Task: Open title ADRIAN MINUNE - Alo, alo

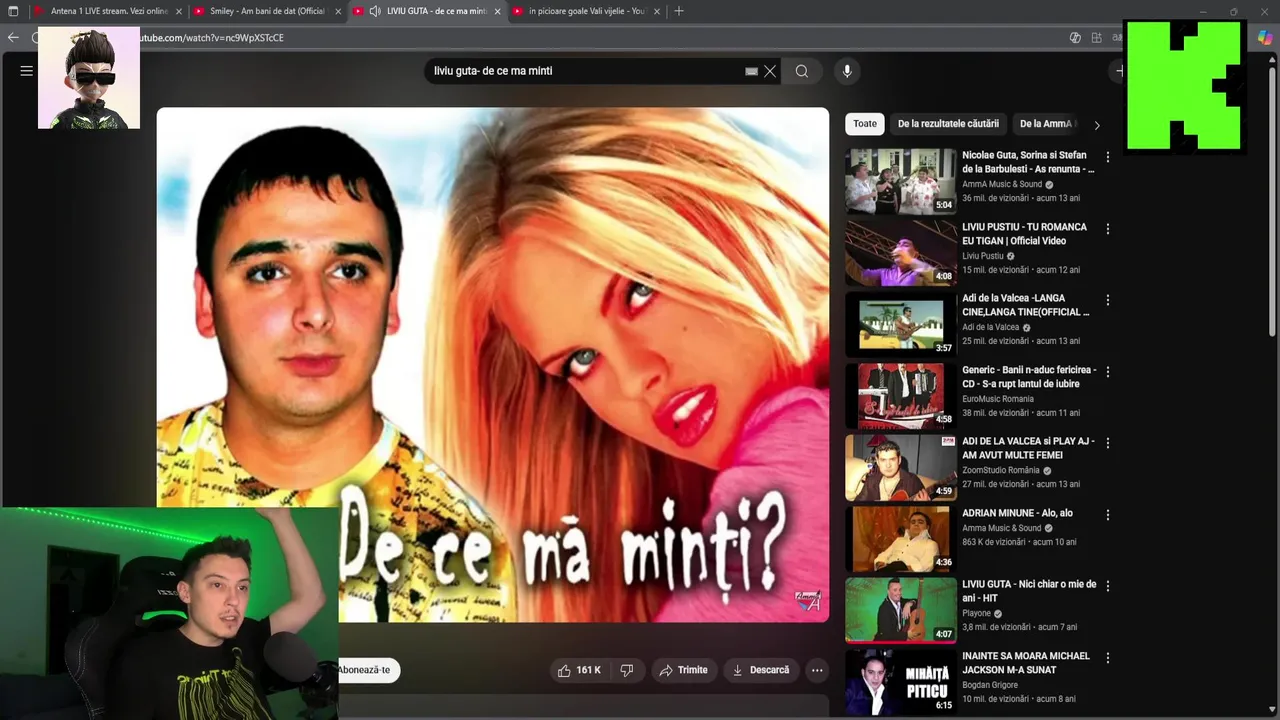Action: point(1017,513)
